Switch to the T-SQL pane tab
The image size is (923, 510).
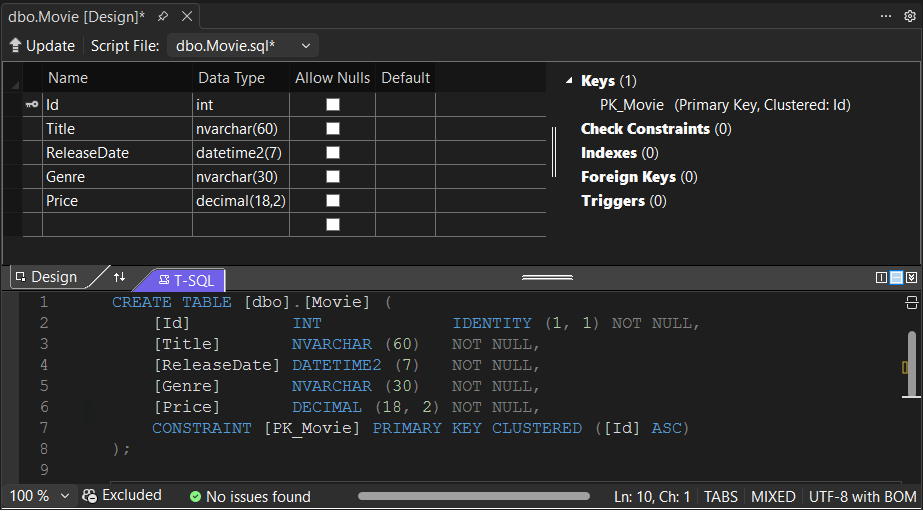pyautogui.click(x=186, y=280)
